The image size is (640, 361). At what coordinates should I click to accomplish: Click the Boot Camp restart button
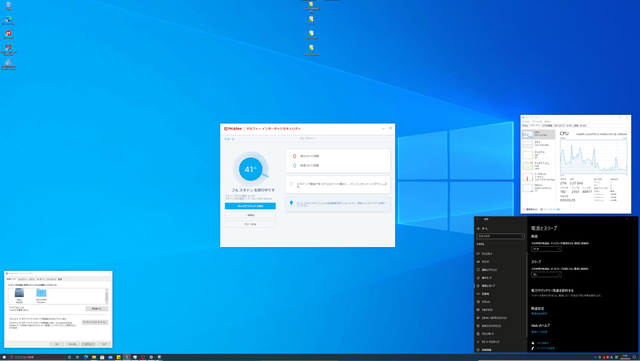(x=97, y=309)
